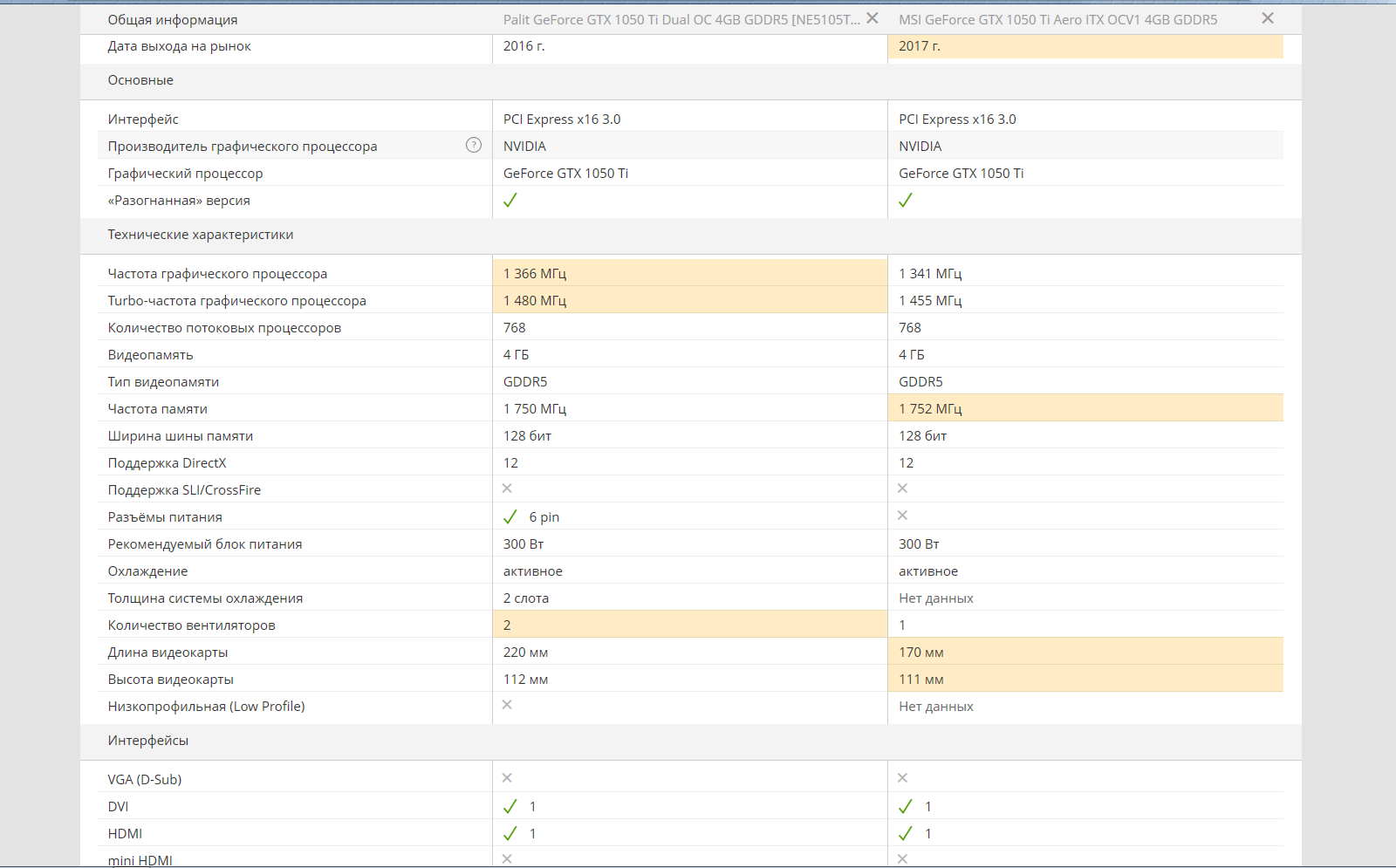Click Palit's cross icon in VGA (D-Sub) row
Viewport: 1396px width, 868px height.
click(x=507, y=777)
